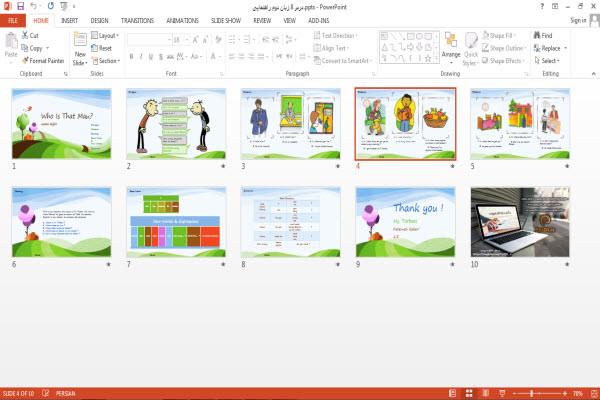
Task: Click the Clear All Formatting icon
Action: click(x=218, y=39)
